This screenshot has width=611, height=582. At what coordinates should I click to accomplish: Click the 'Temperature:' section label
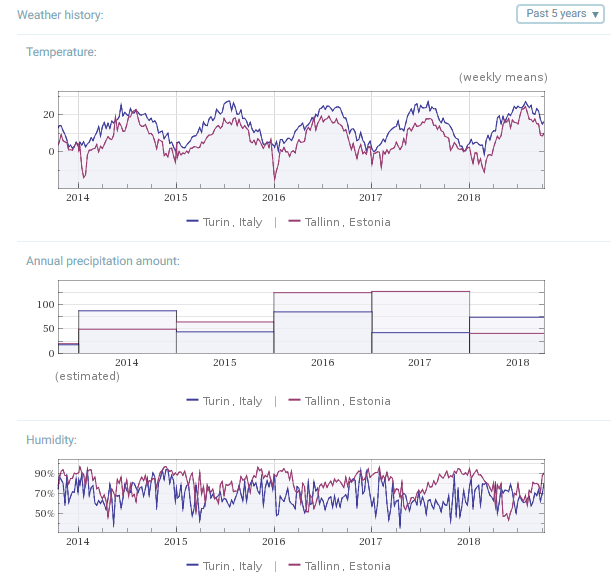tap(61, 52)
